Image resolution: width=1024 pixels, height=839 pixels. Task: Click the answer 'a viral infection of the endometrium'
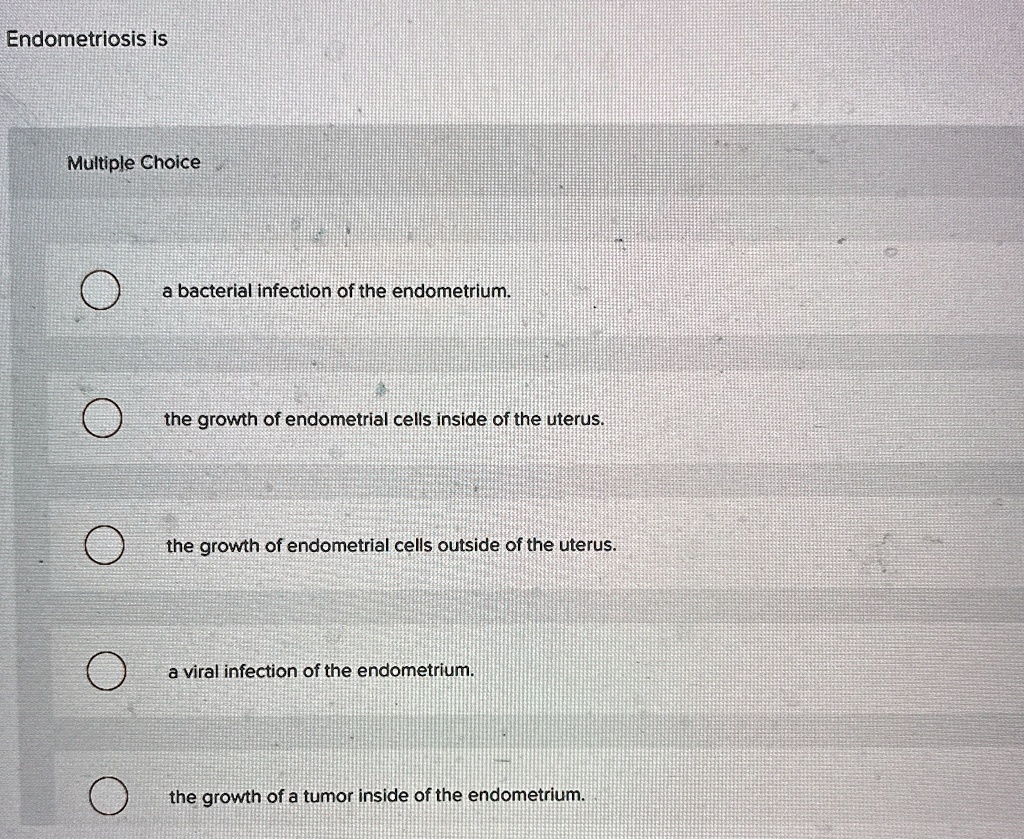pos(318,671)
